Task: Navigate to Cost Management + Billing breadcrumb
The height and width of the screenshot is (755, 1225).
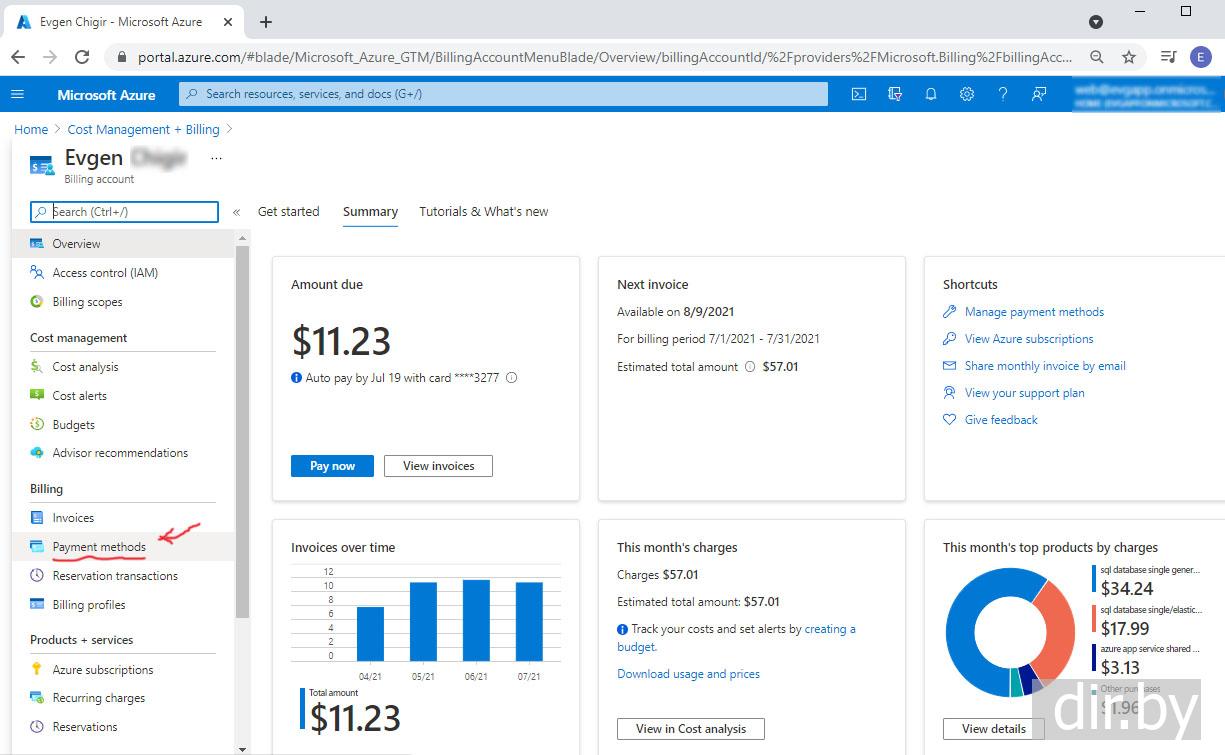Action: coord(143,130)
